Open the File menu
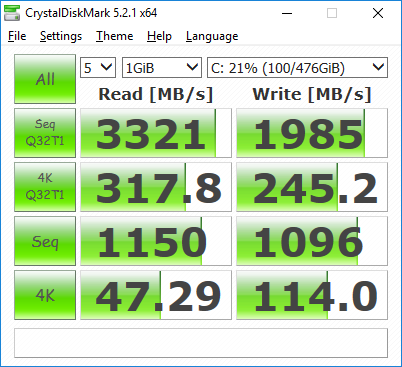This screenshot has height=367, width=402. pyautogui.click(x=17, y=36)
